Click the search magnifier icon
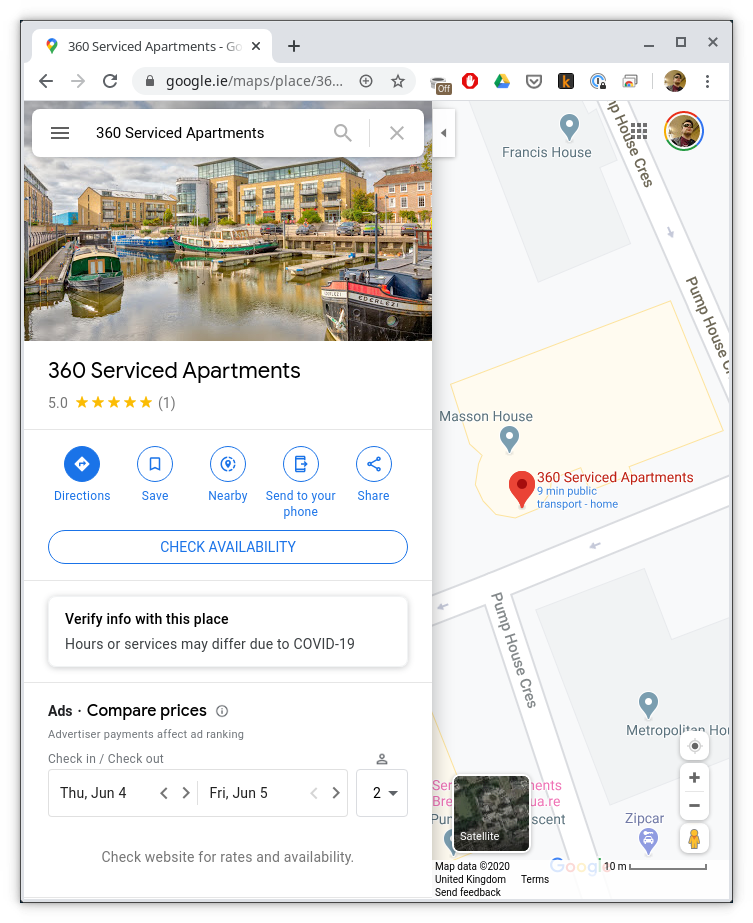 (343, 133)
